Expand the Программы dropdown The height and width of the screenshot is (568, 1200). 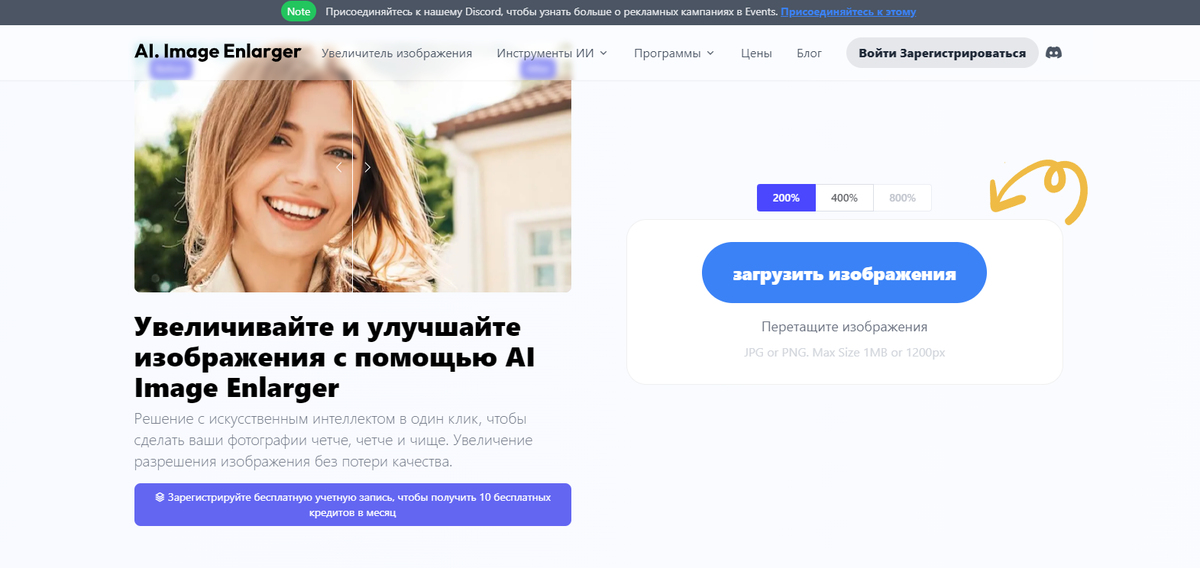click(x=674, y=53)
